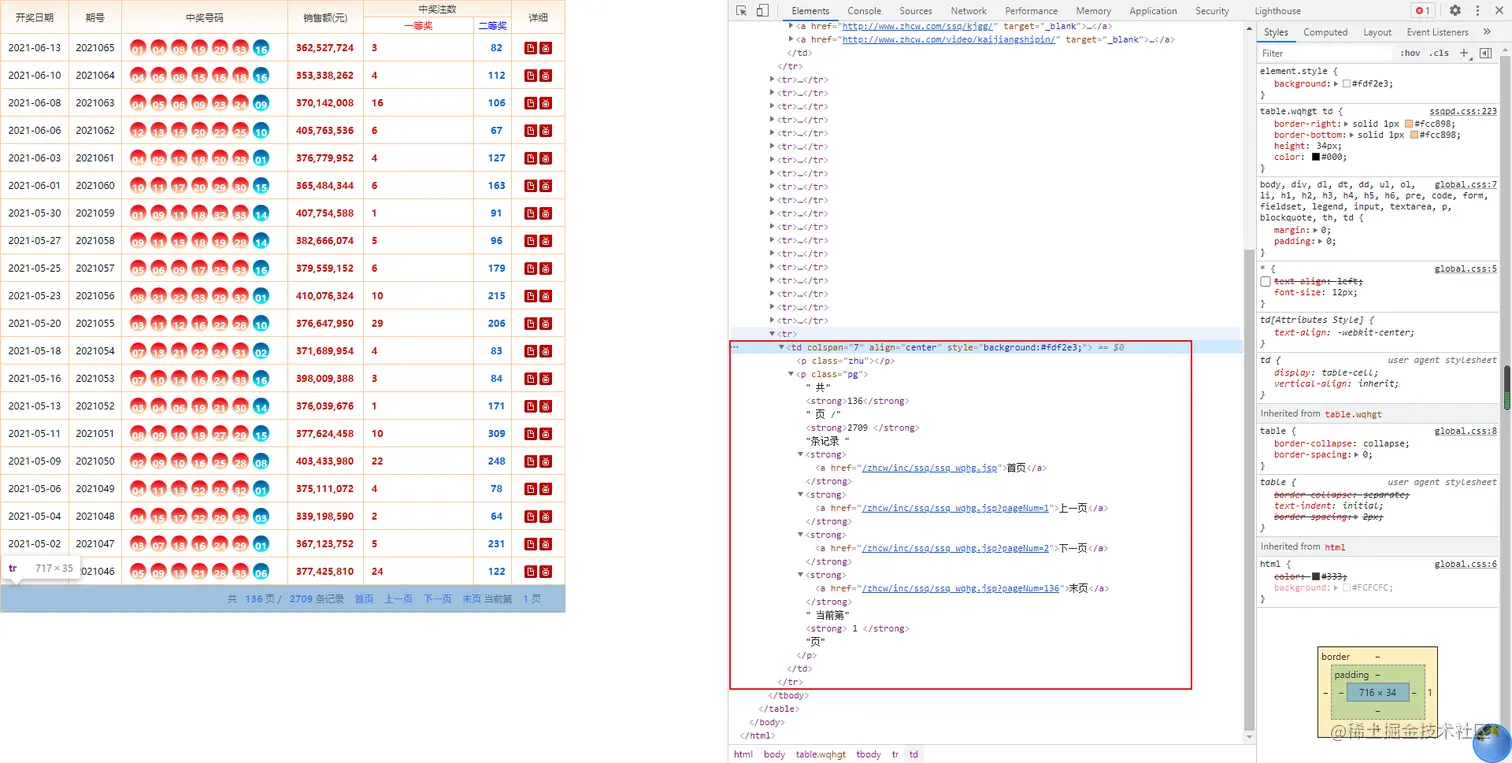This screenshot has width=1512, height=763.
Task: Switch to the Network tab
Action: (968, 11)
